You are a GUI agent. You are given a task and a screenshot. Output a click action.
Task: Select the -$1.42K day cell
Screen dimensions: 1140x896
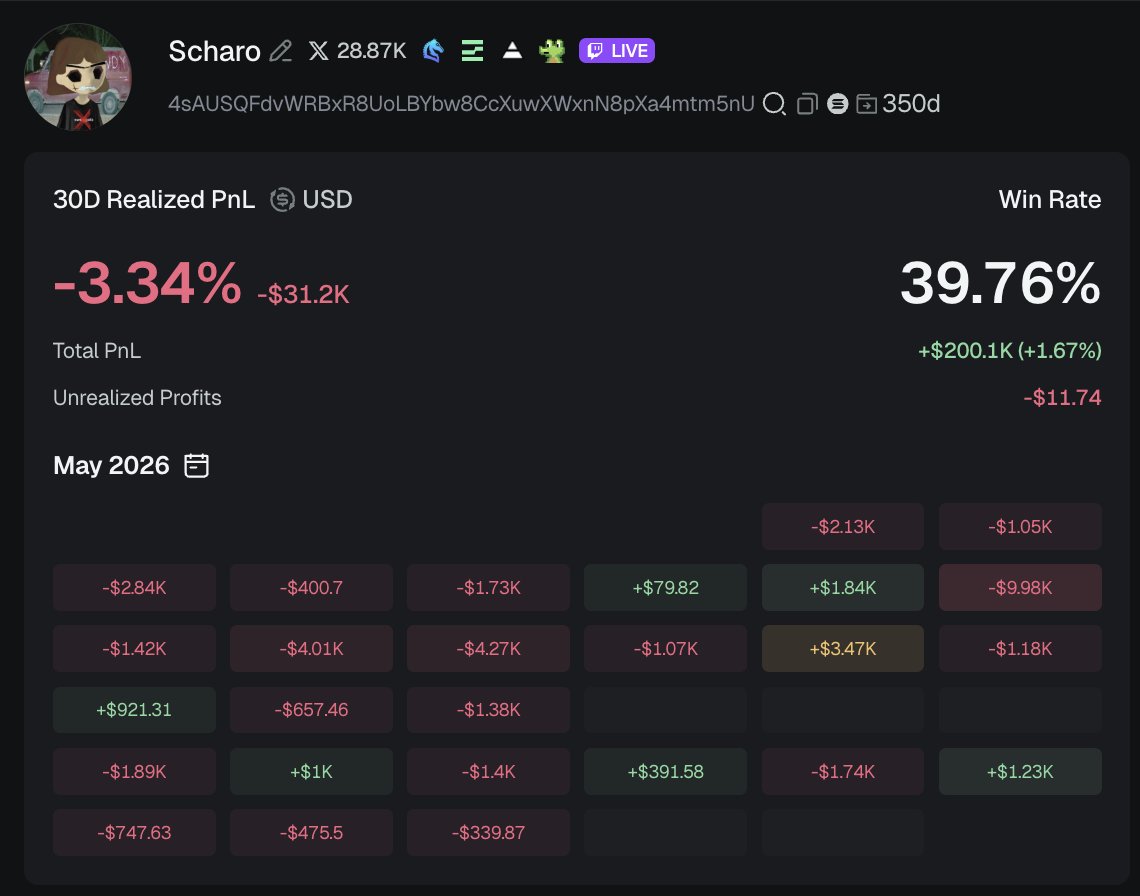(135, 649)
